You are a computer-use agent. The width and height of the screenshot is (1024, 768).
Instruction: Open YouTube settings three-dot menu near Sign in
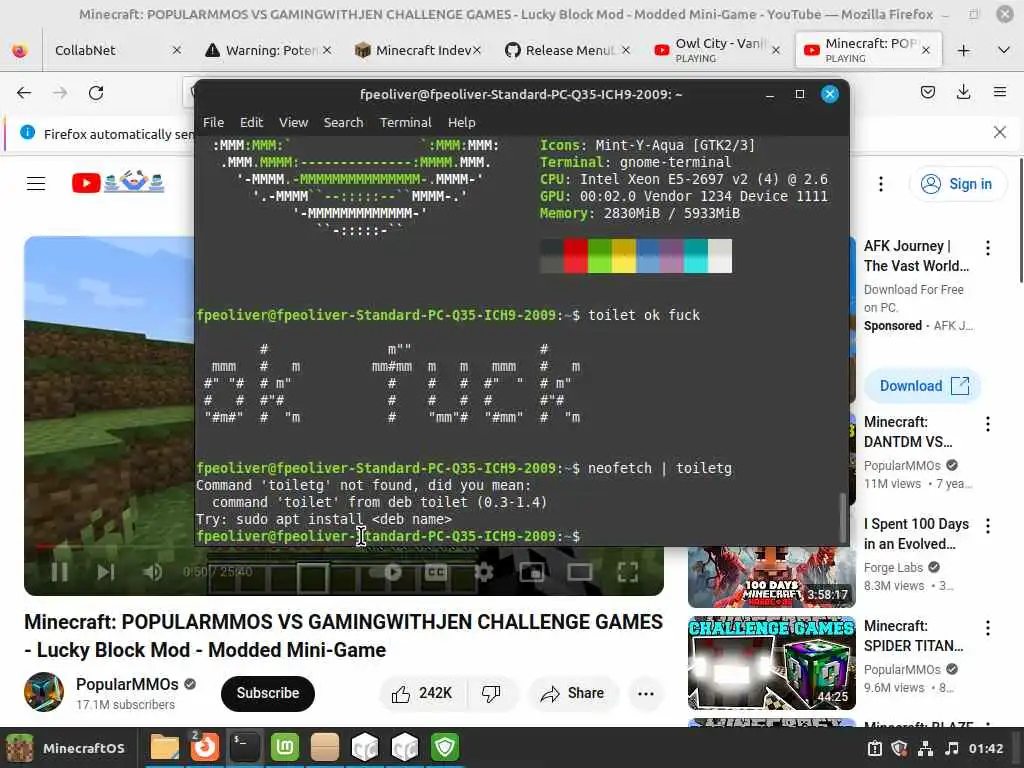tap(880, 184)
